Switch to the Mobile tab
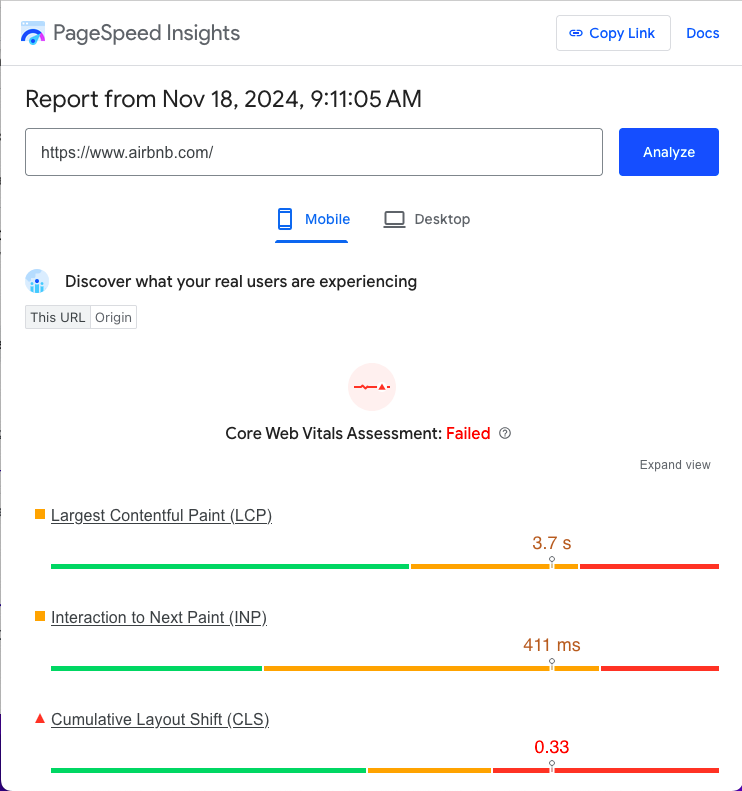The width and height of the screenshot is (742, 791). click(x=312, y=219)
